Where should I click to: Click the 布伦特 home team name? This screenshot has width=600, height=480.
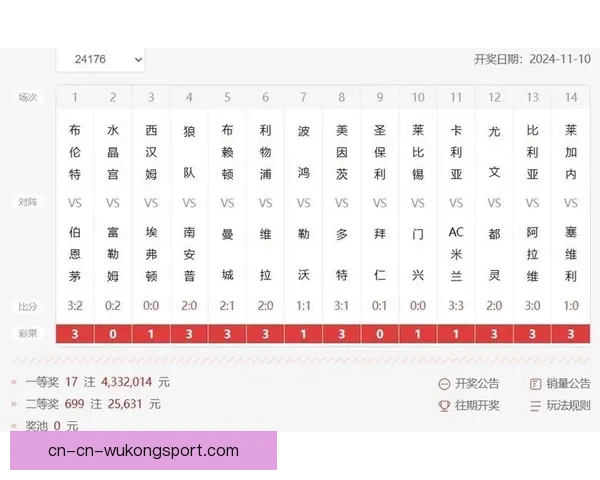tap(75, 152)
